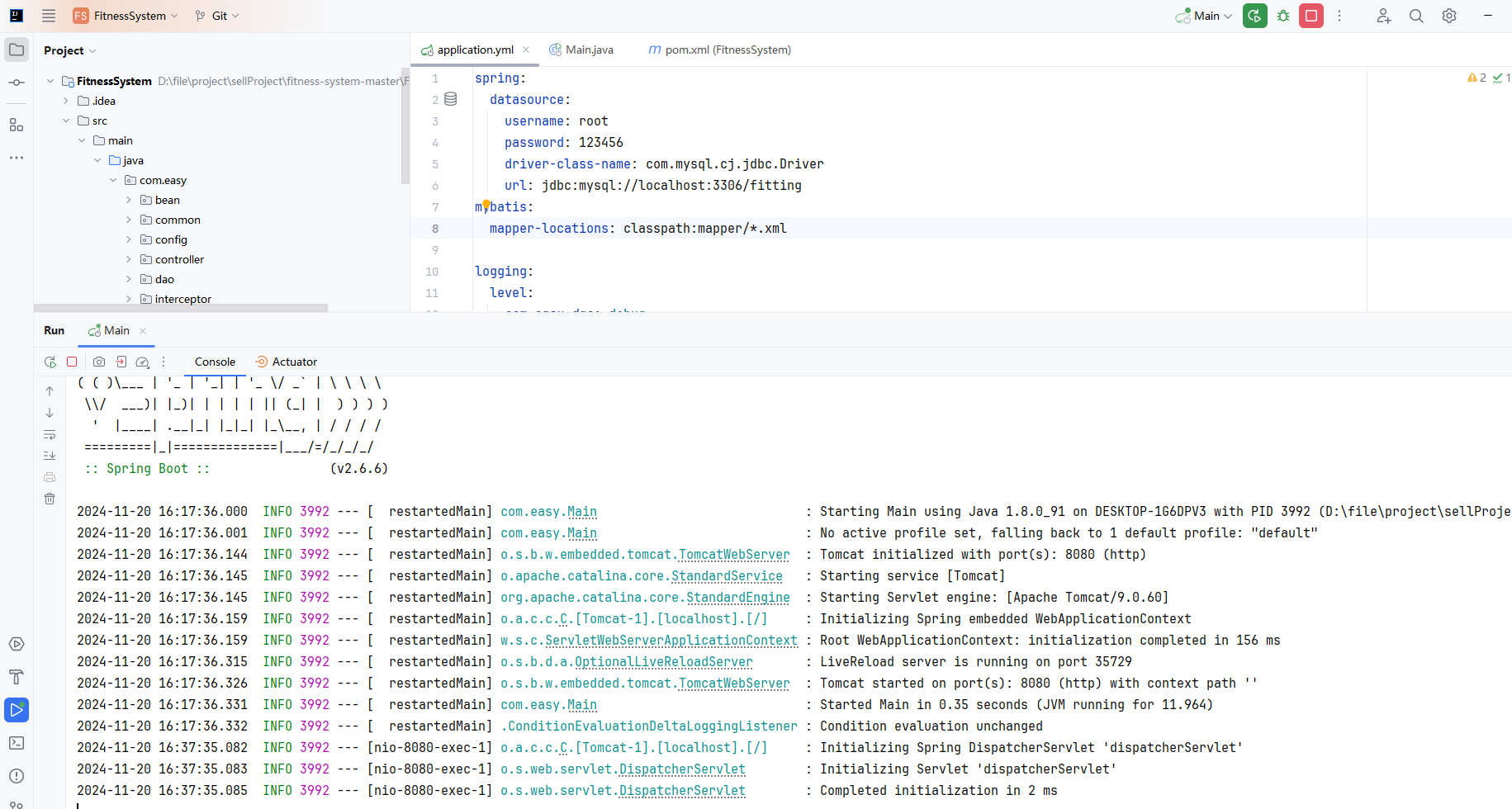Expand the .idea folder

click(x=66, y=101)
